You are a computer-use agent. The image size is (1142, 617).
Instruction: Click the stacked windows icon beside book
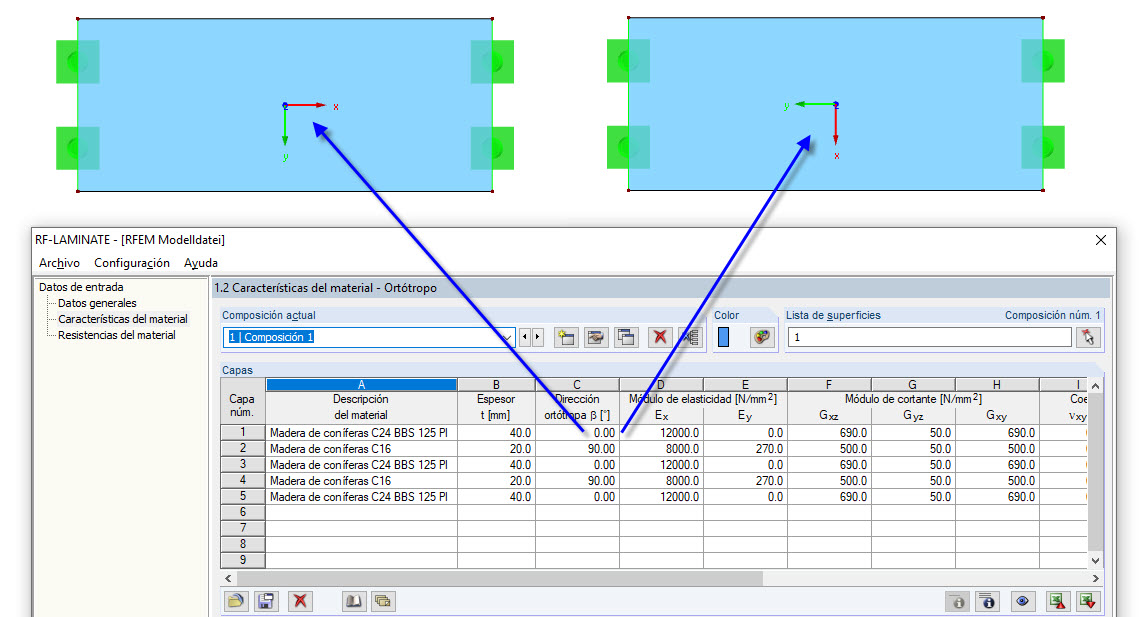pyautogui.click(x=383, y=601)
